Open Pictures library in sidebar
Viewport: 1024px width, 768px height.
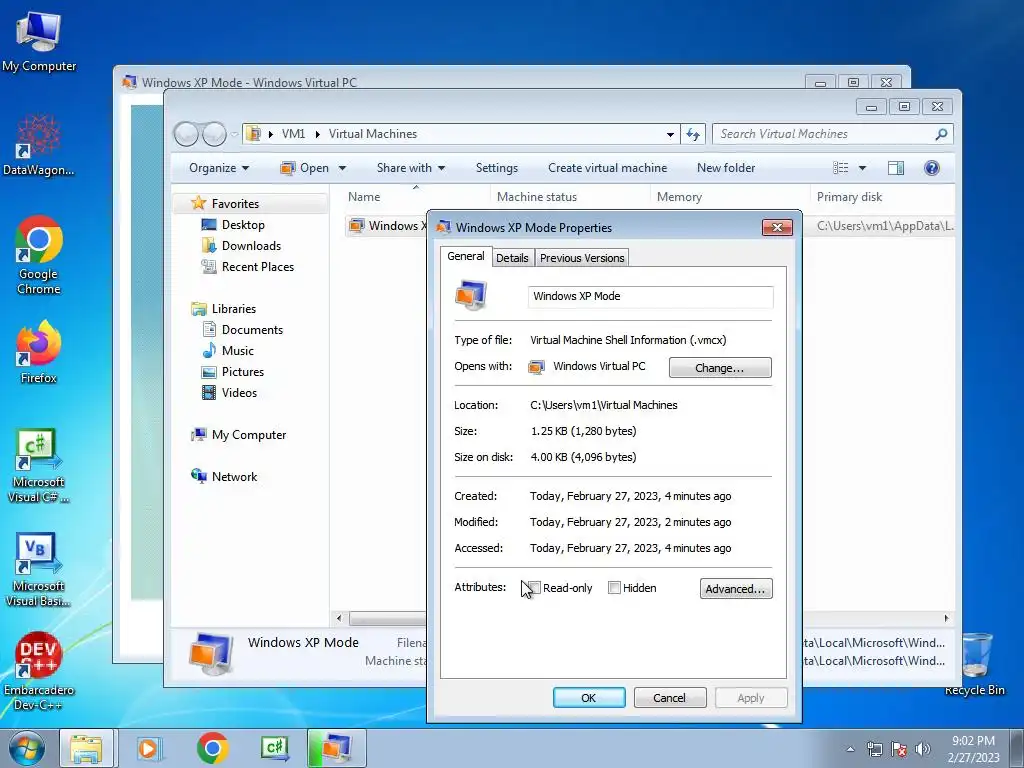tap(242, 372)
